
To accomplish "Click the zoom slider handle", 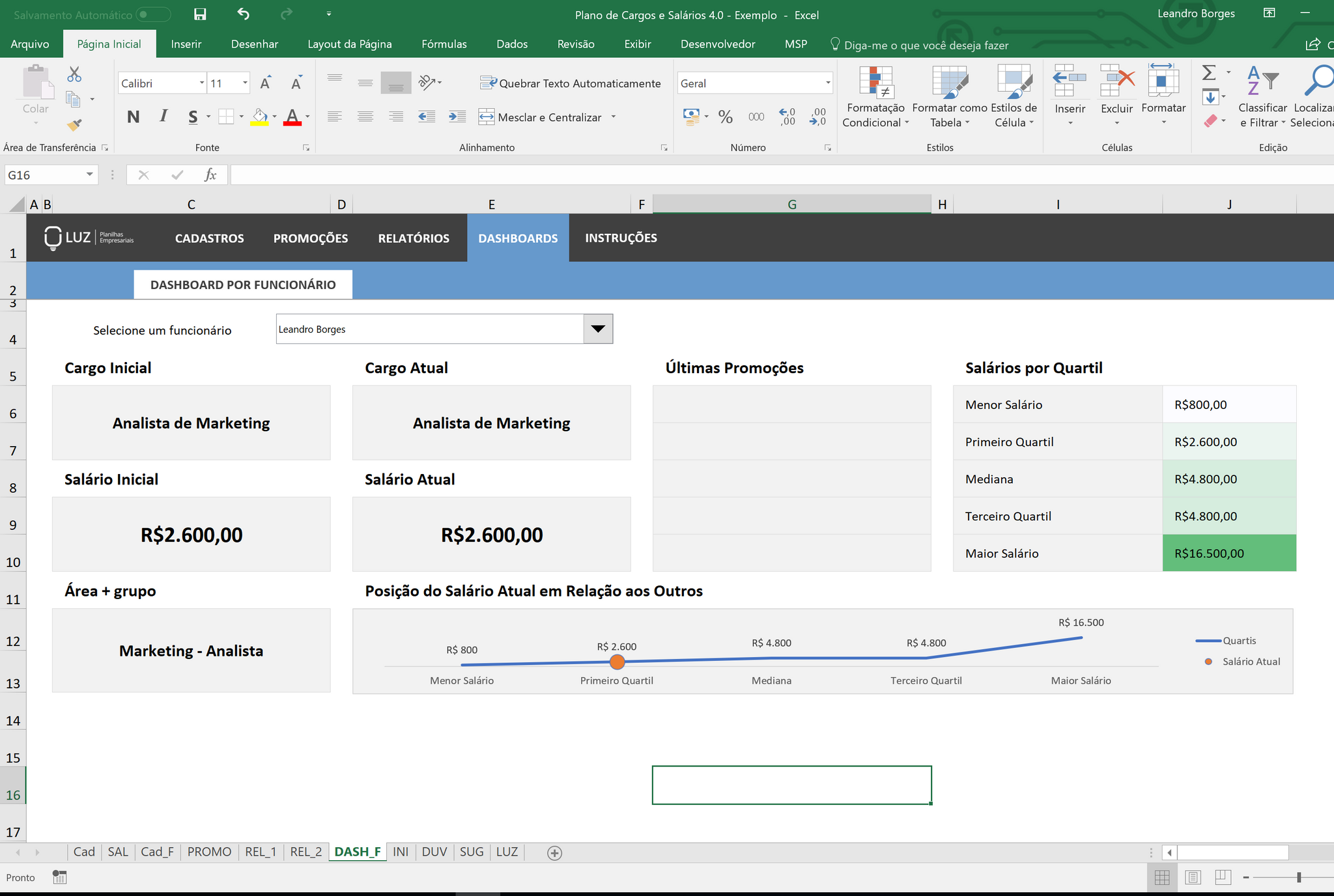I will [1299, 877].
